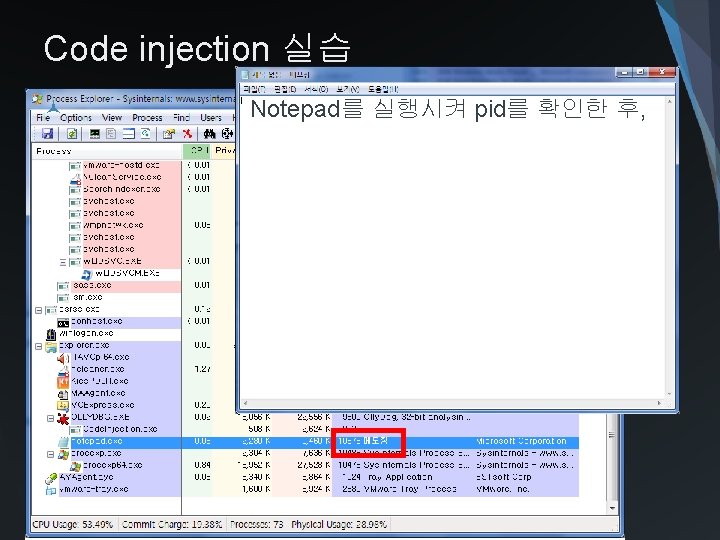Open Notepad's 편집(E) menu
The width and height of the screenshot is (720, 540).
285,89
